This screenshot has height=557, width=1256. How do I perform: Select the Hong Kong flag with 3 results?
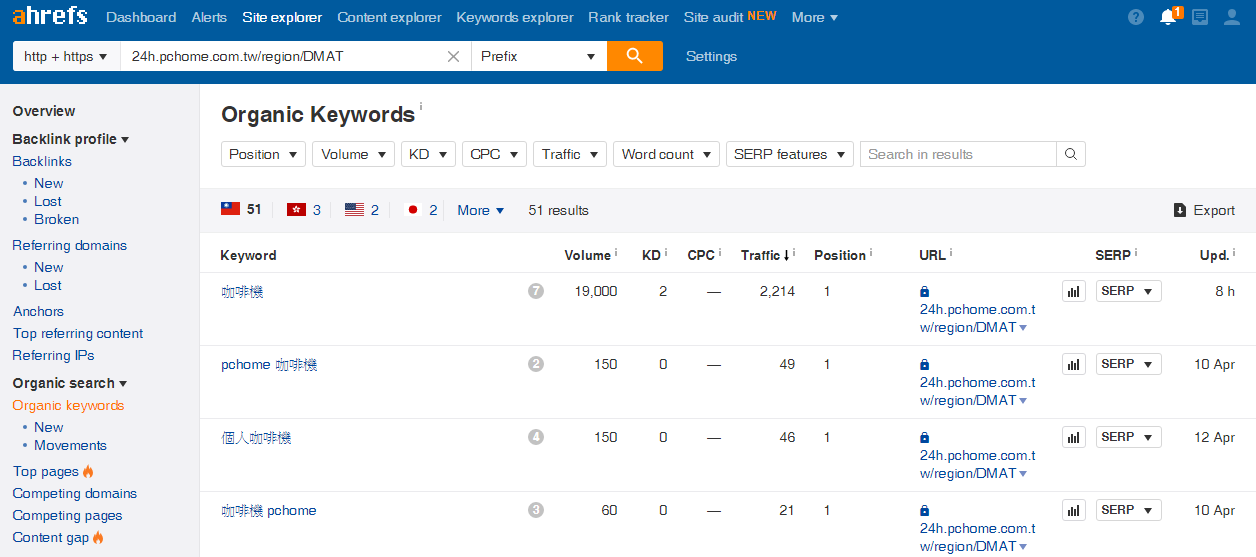[x=304, y=210]
